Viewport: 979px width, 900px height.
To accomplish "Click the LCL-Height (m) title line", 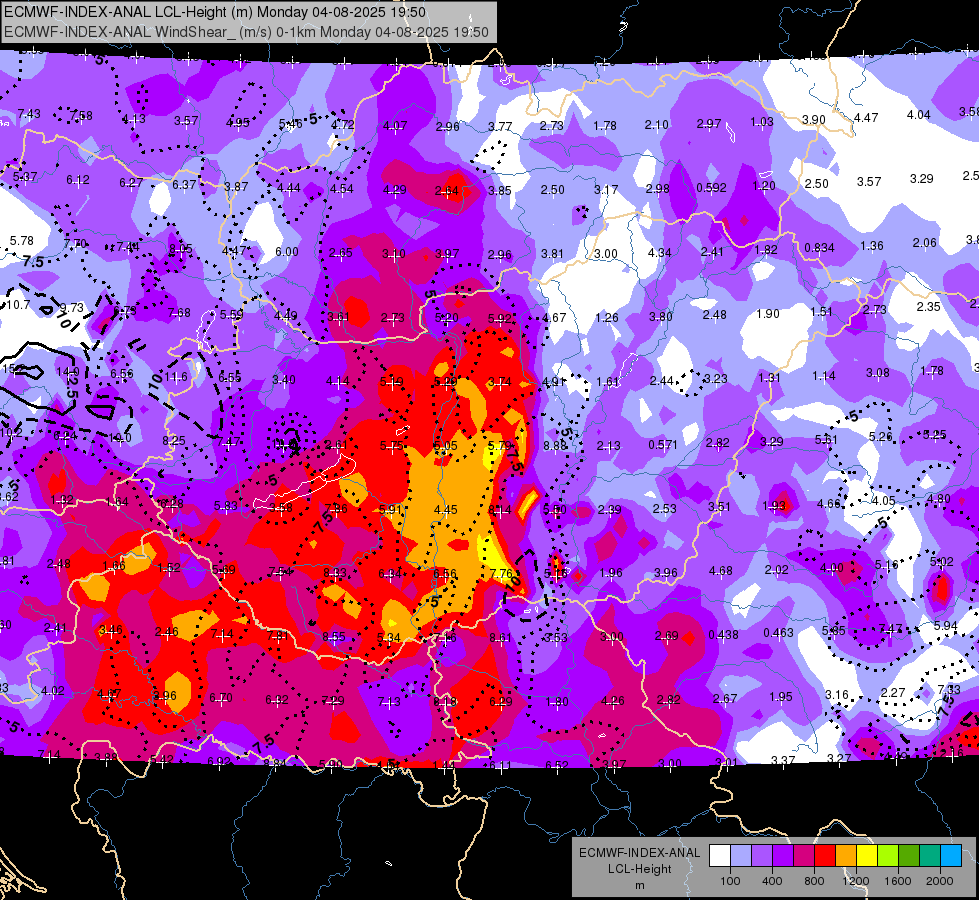I will [215, 12].
